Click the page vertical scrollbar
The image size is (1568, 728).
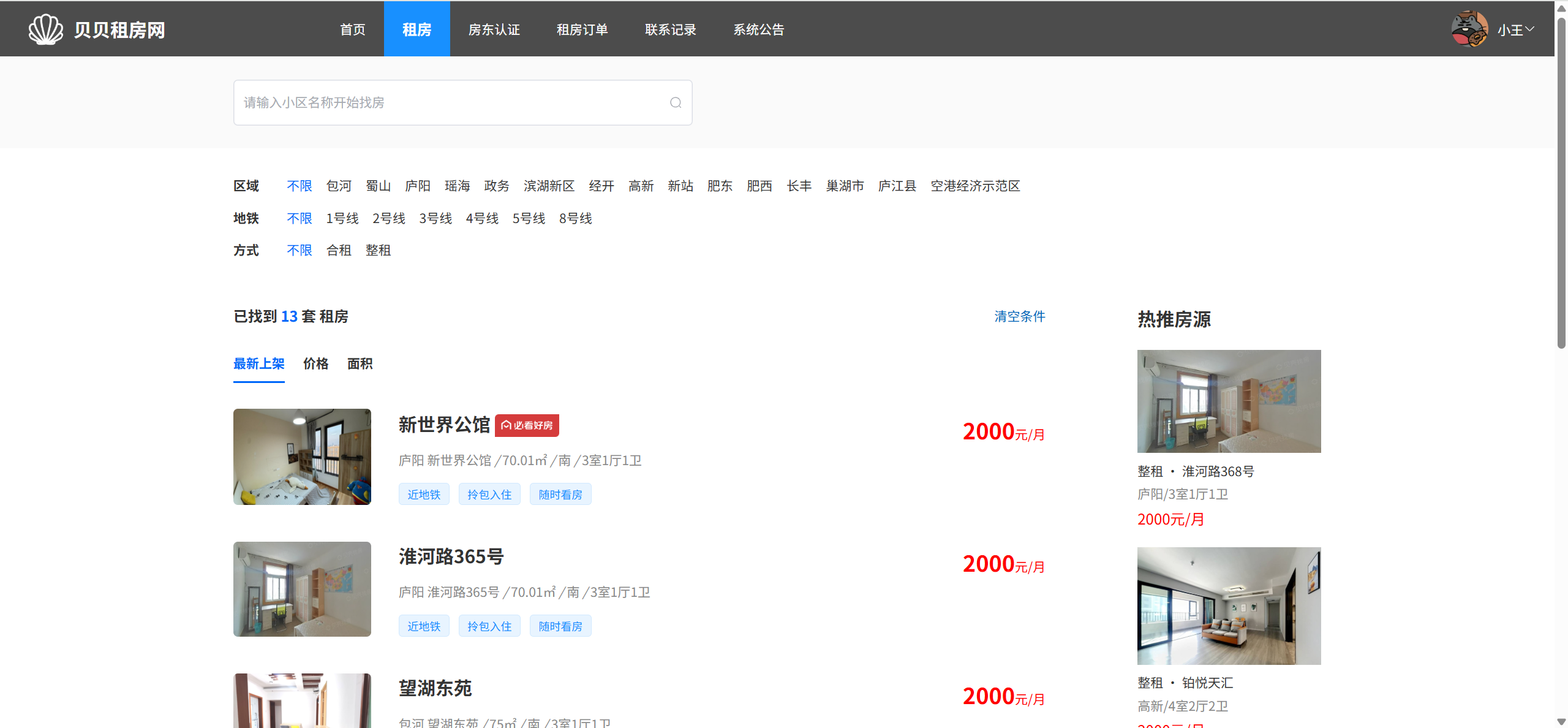pos(1561,184)
